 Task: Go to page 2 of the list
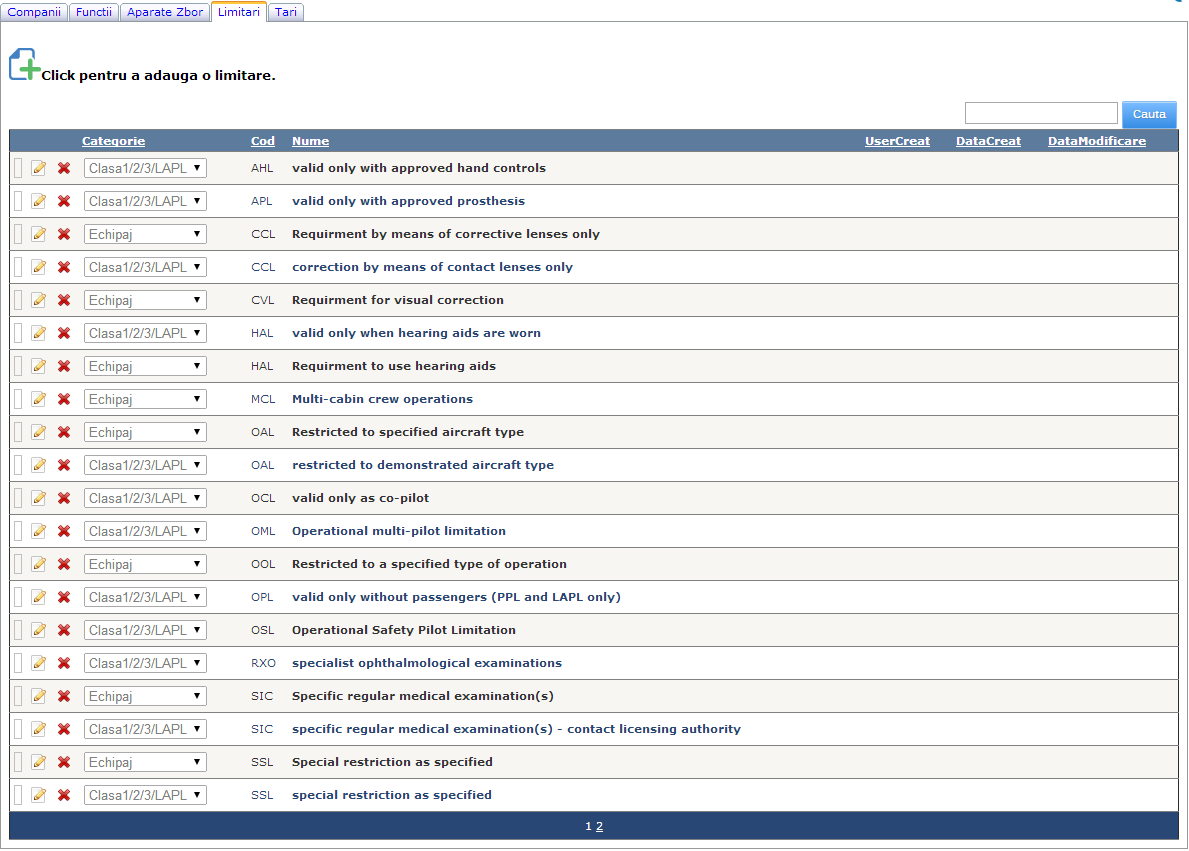[599, 826]
